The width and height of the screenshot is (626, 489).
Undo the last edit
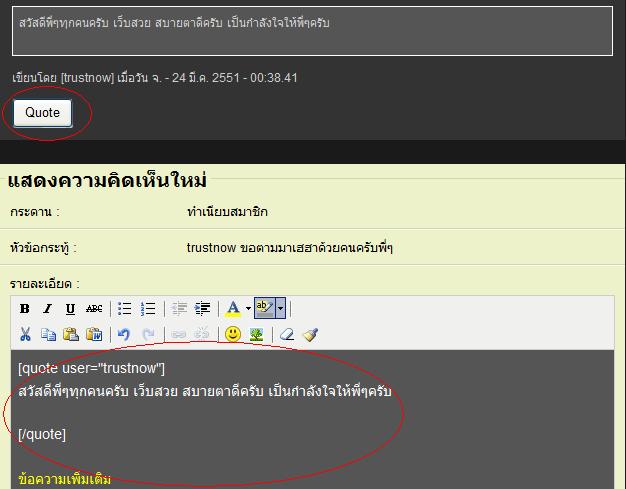point(124,334)
